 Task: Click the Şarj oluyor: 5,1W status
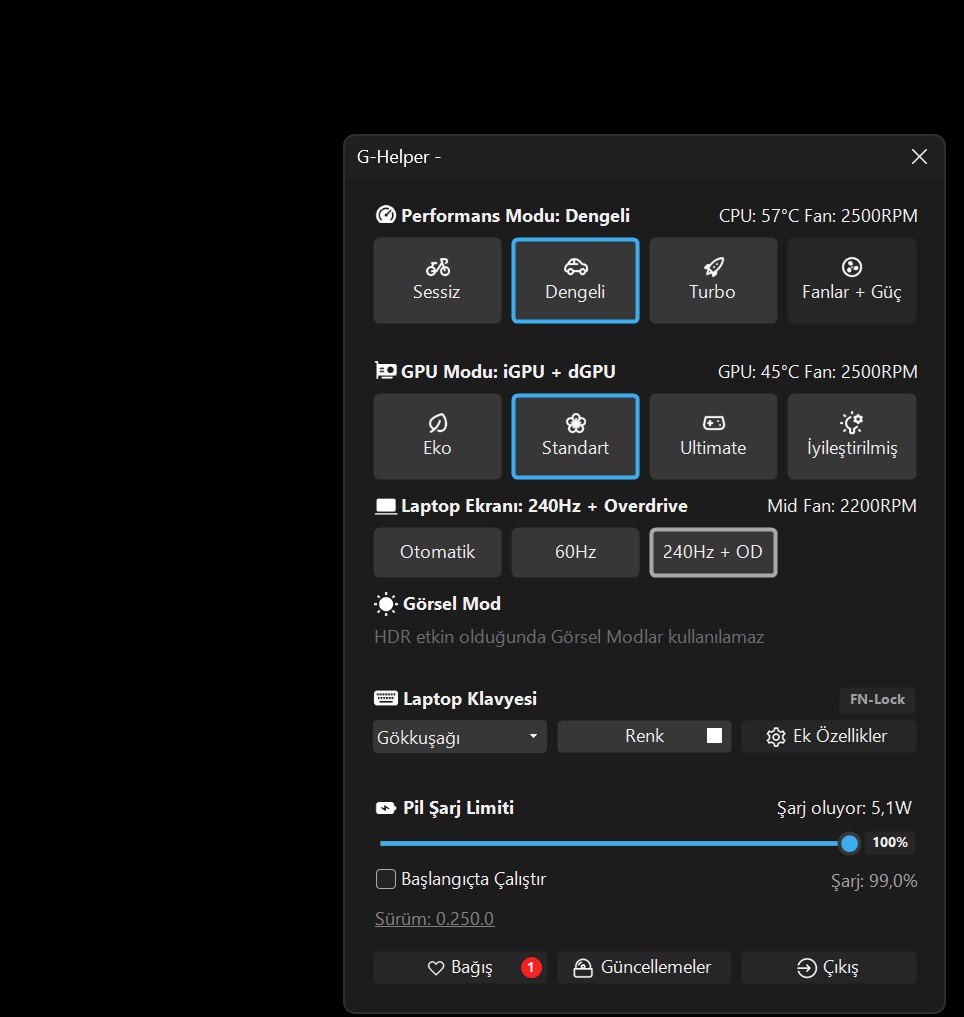845,808
